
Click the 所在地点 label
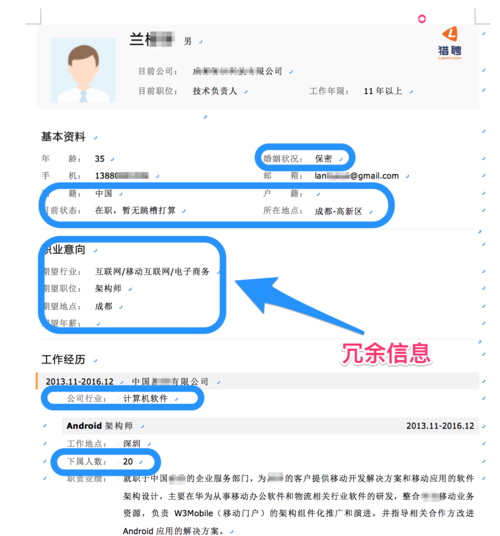coord(283,211)
